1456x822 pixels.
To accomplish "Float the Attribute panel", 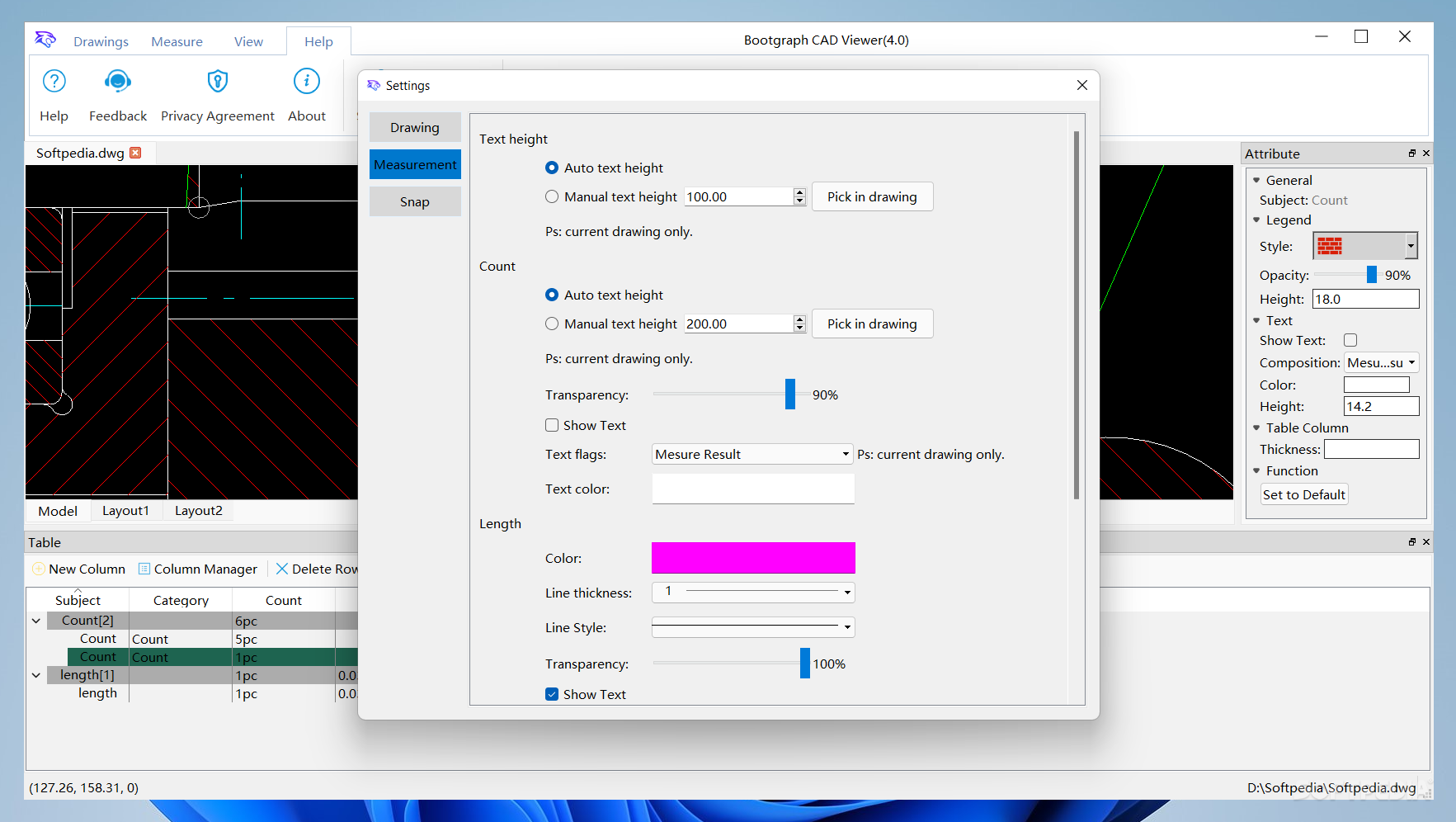I will (x=1412, y=154).
